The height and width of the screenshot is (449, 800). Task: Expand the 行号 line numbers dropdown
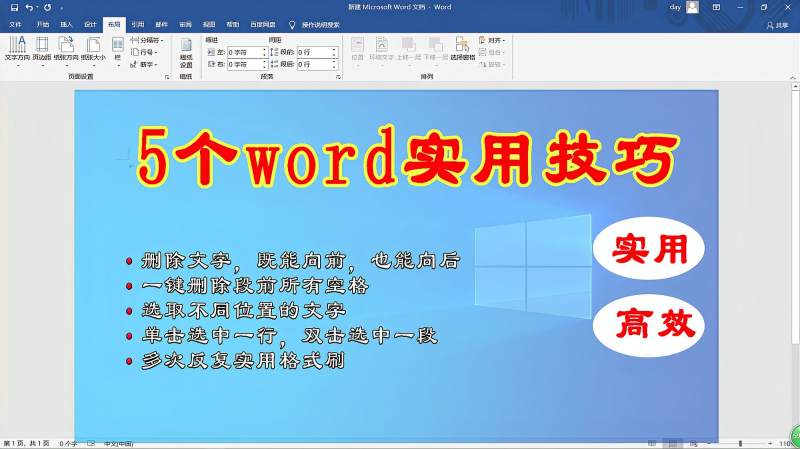coord(144,52)
